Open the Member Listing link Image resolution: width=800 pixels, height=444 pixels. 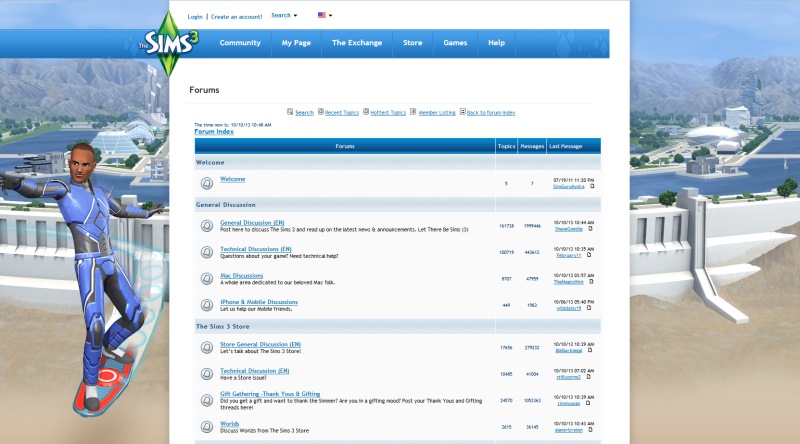click(437, 113)
